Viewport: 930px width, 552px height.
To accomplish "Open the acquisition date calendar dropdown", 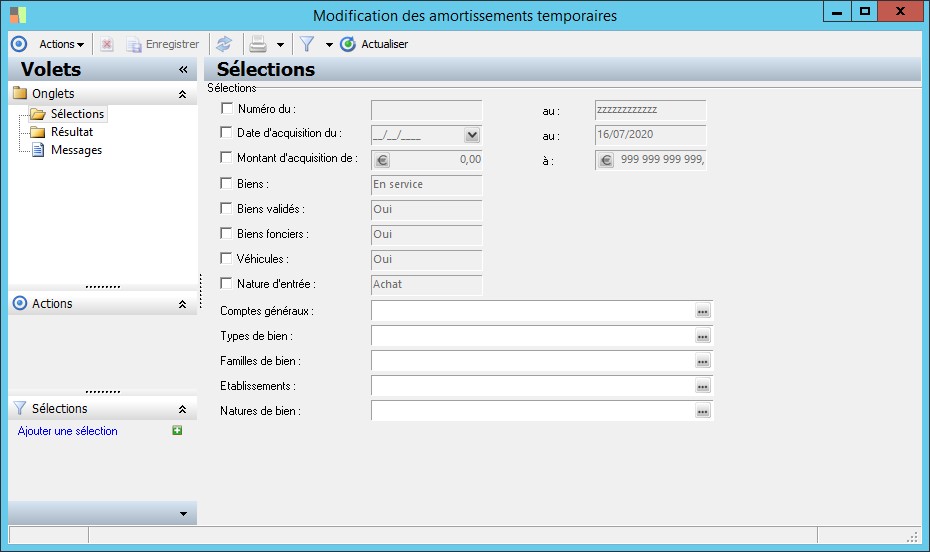I will click(x=472, y=135).
